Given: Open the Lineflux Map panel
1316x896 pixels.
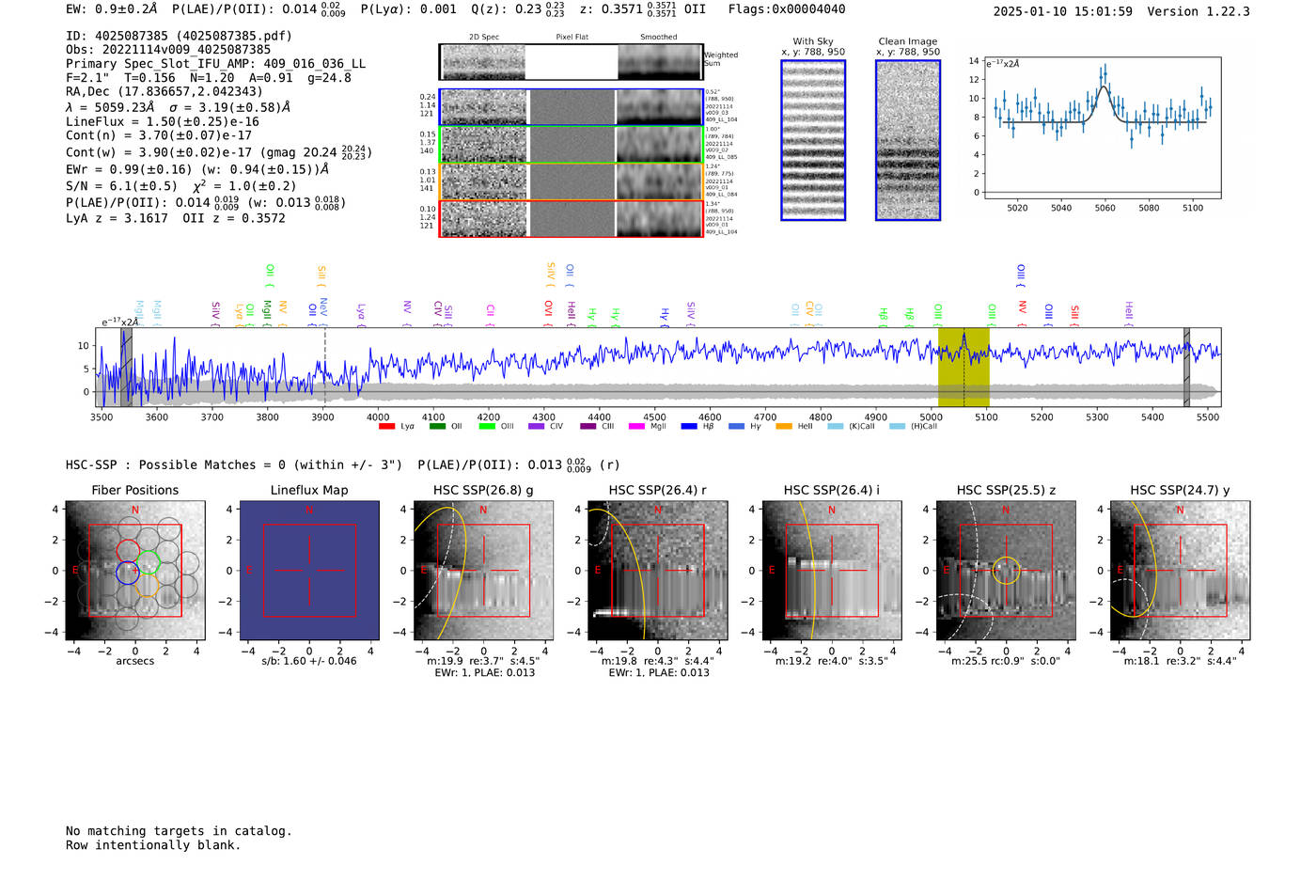Looking at the screenshot, I should coord(309,571).
